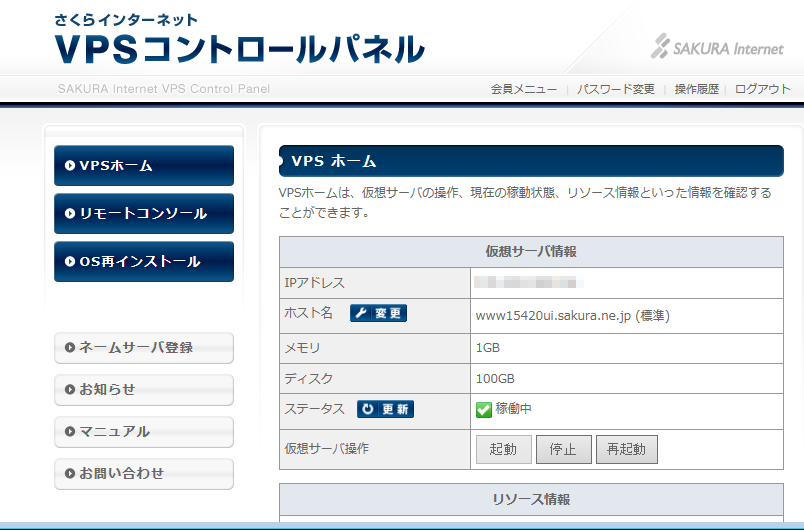Click the 起動 button

504,450
